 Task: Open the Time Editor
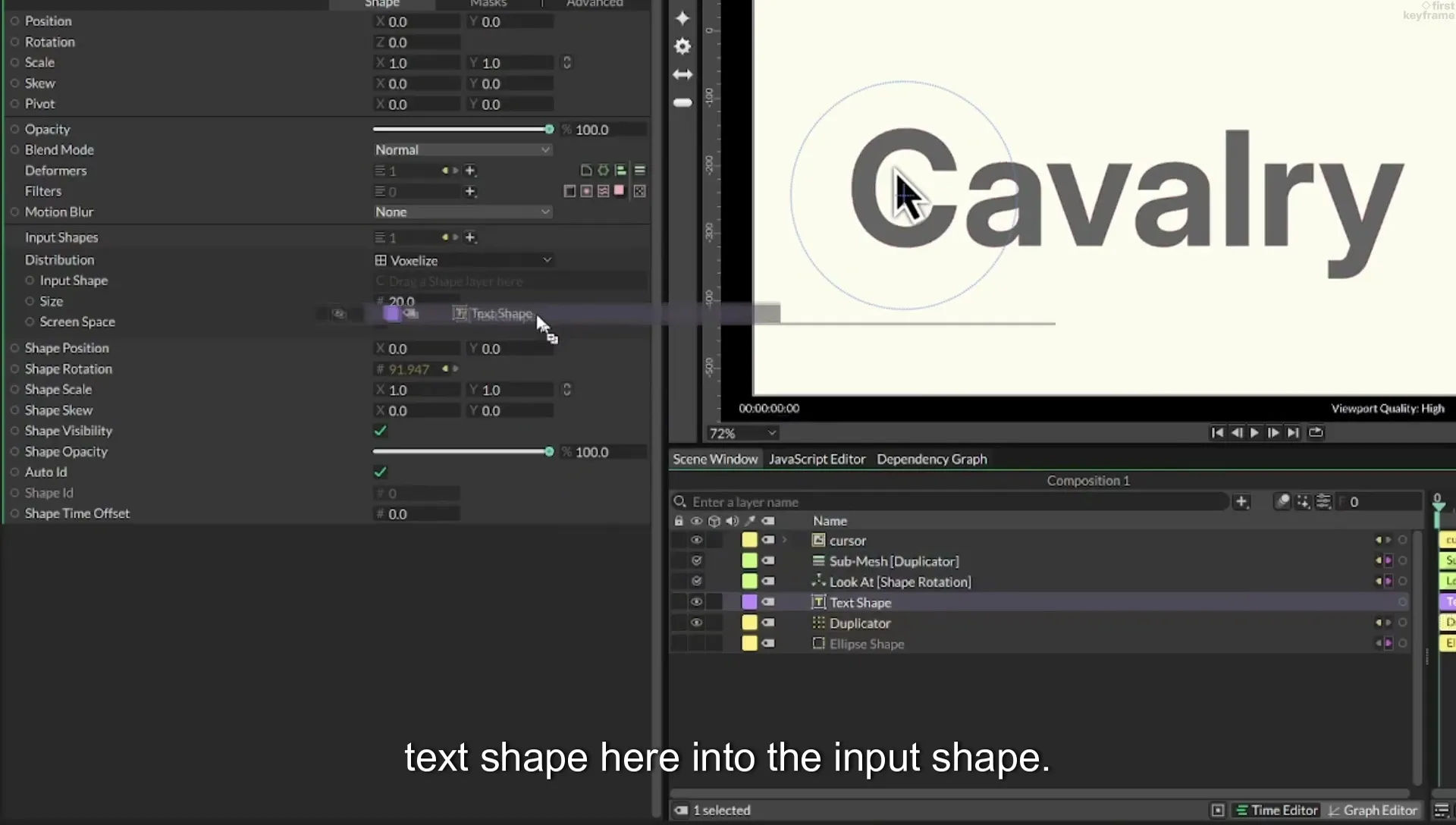[1276, 810]
